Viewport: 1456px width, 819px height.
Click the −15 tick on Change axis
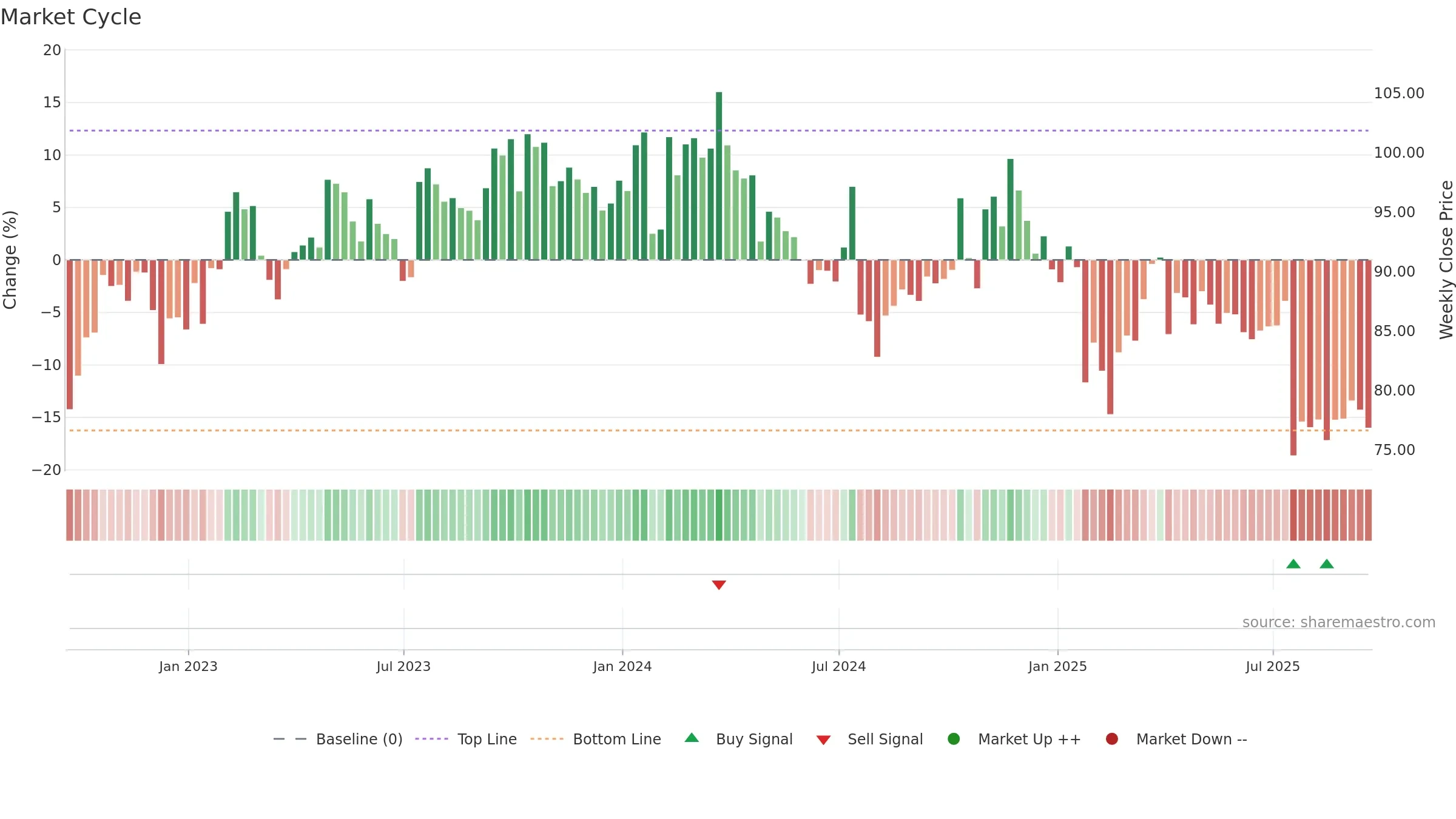pos(47,417)
